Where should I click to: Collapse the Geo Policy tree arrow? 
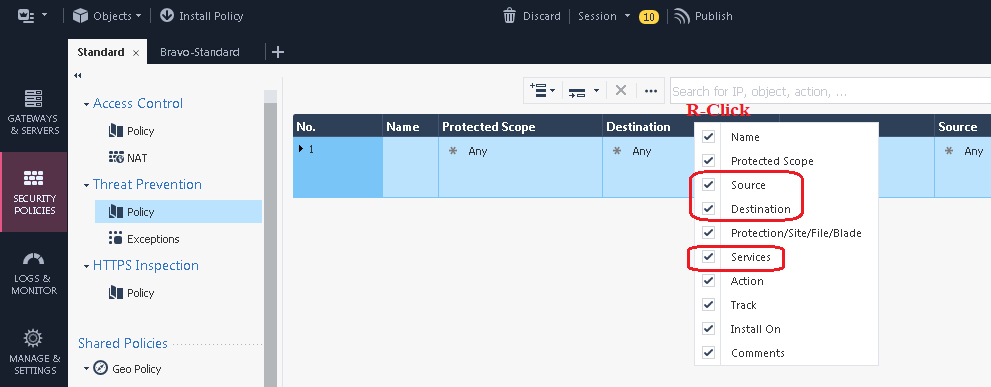[x=87, y=369]
